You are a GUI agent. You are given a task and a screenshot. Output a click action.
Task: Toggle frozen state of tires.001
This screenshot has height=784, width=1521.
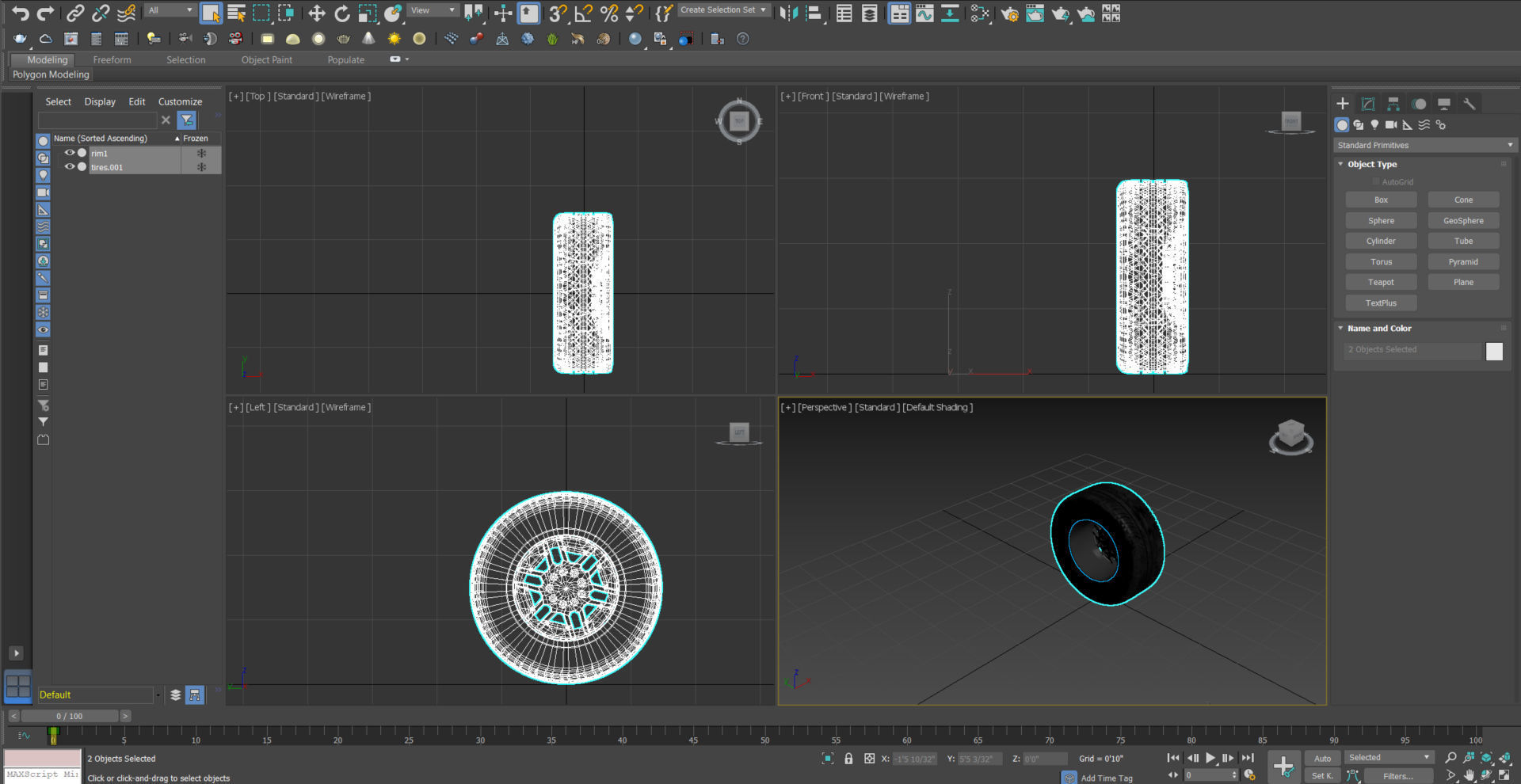point(201,167)
